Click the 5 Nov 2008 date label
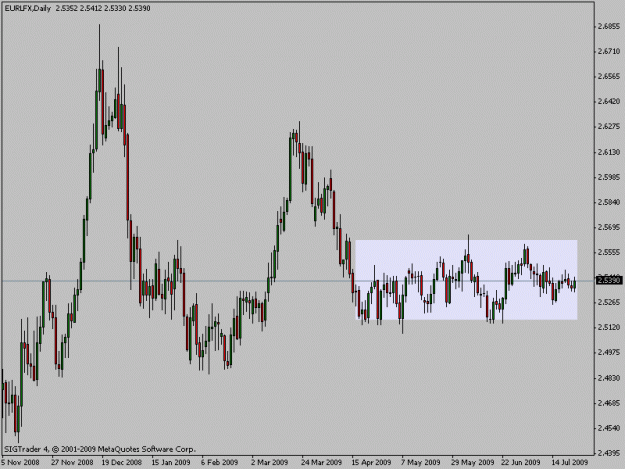The height and width of the screenshot is (469, 625). pyautogui.click(x=20, y=462)
